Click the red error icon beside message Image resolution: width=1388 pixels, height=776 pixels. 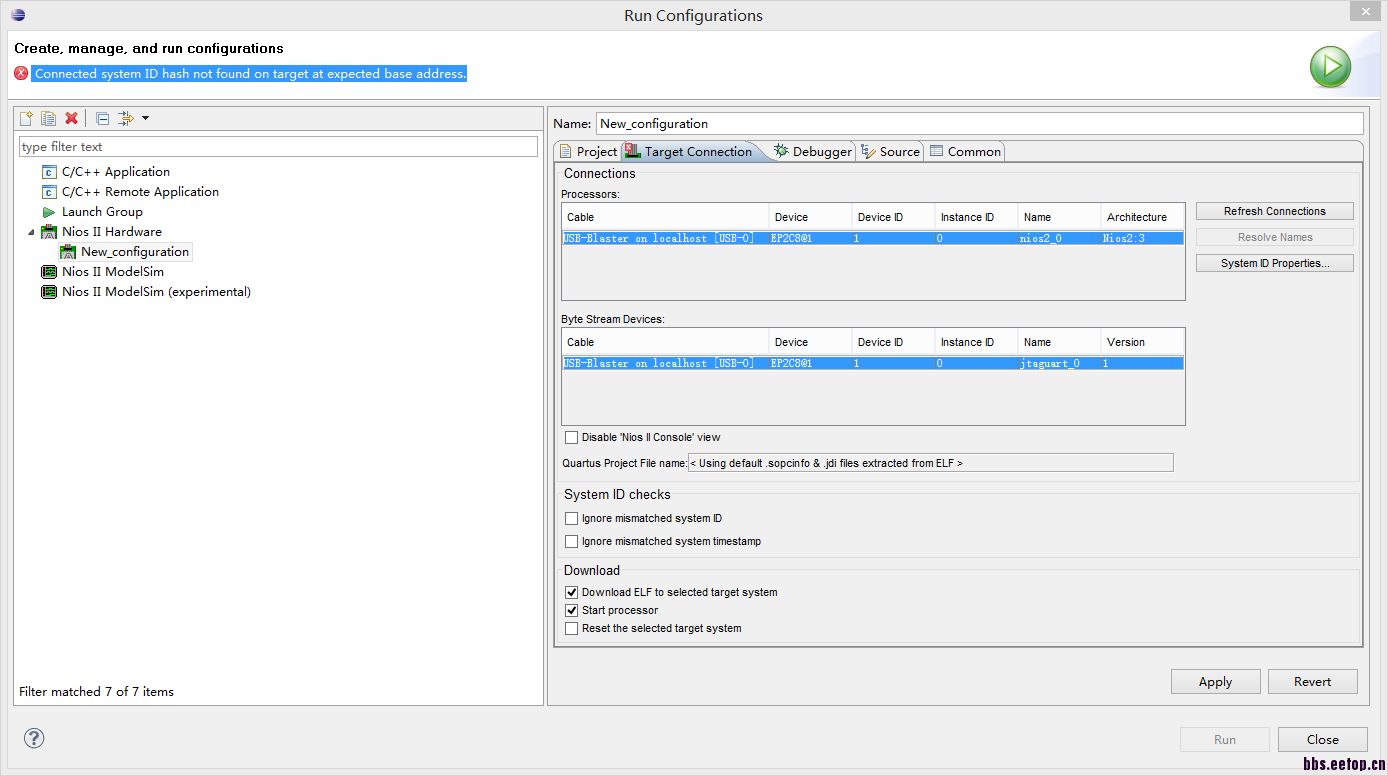click(21, 73)
